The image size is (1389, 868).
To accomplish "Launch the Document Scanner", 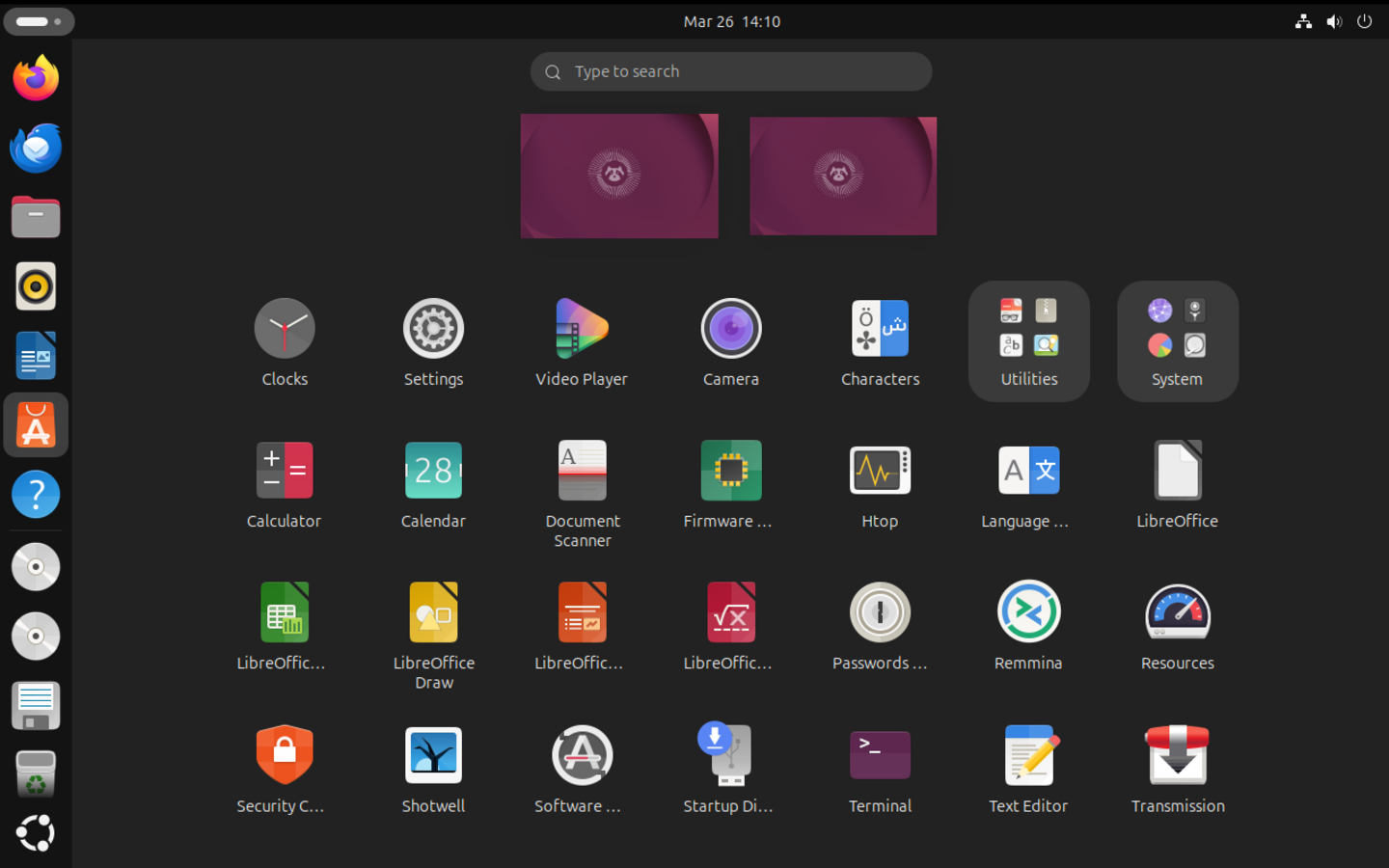I will point(582,471).
